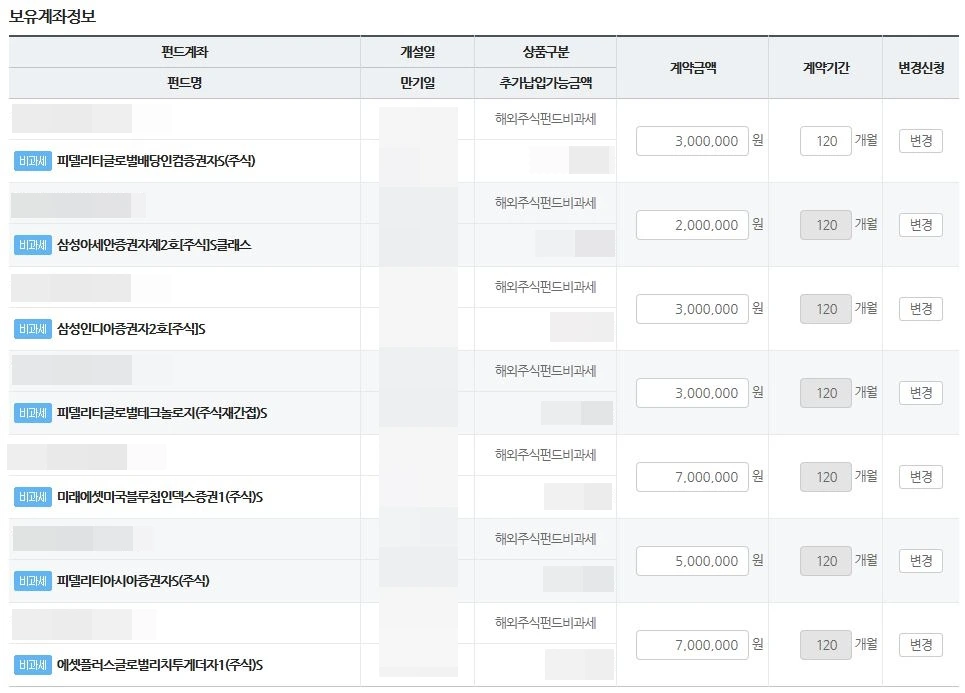The height and width of the screenshot is (693, 965).
Task: Click 비과세 badge beside 삼성아세안증권자제2호[주식]S클래스
Action: coord(33,245)
